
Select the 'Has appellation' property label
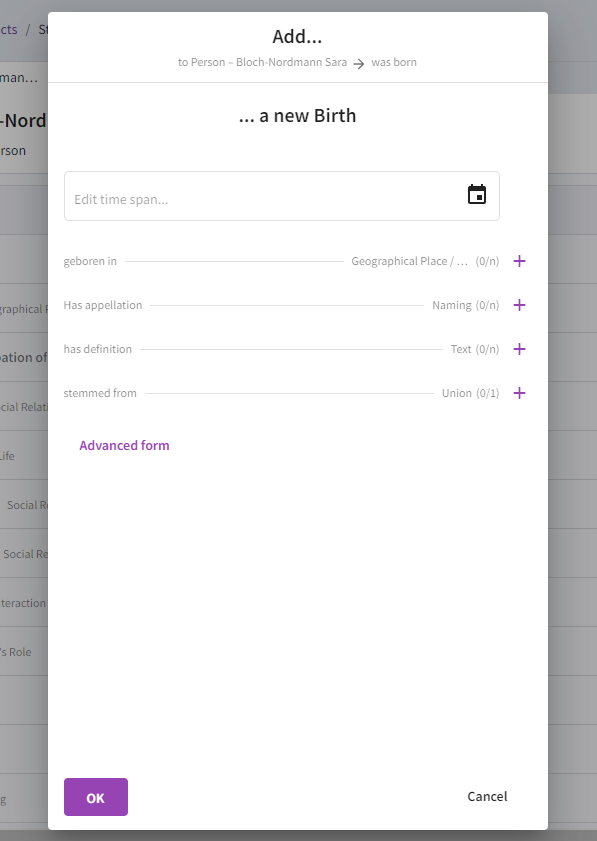tap(103, 305)
